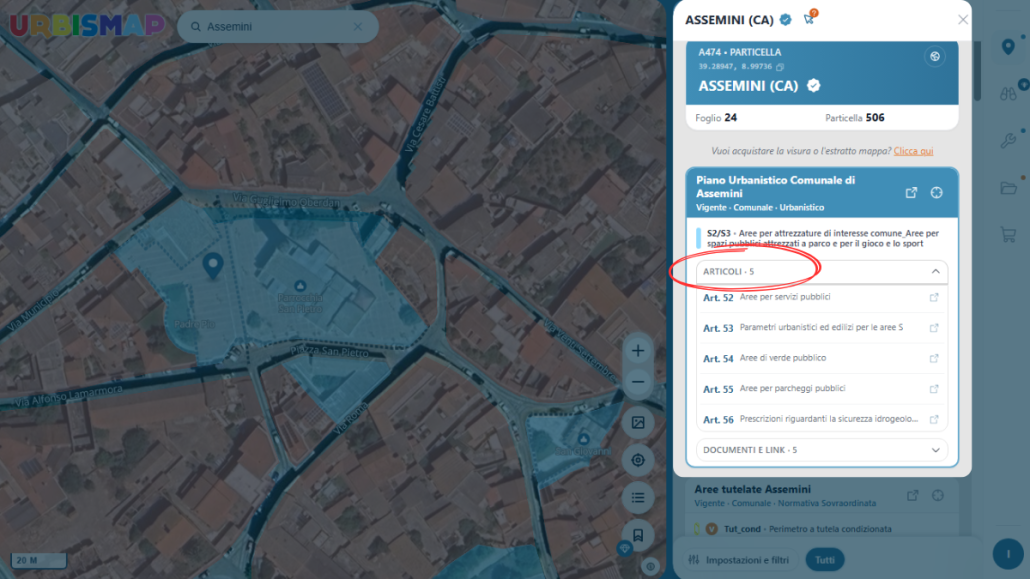Open external link for Art. 54
Screen dimensions: 1030x579
pos(934,358)
